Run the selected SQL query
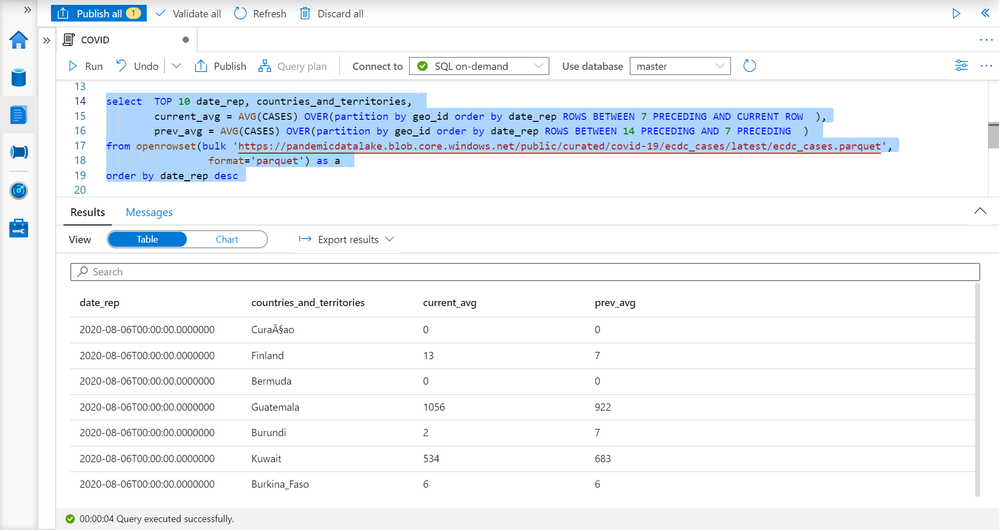999x530 pixels. coord(85,66)
